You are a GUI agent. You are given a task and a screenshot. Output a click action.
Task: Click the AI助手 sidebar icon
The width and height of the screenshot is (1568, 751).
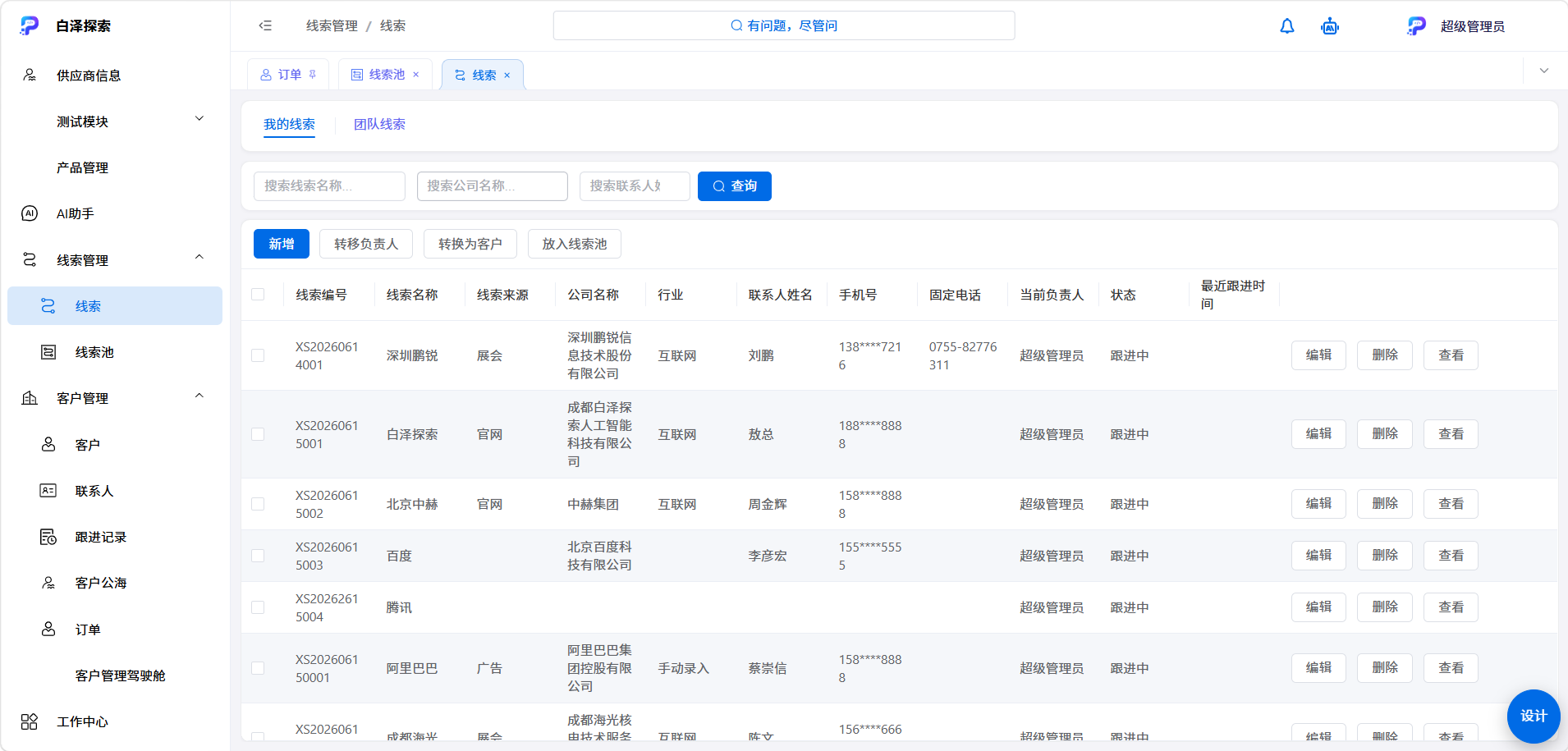(30, 213)
